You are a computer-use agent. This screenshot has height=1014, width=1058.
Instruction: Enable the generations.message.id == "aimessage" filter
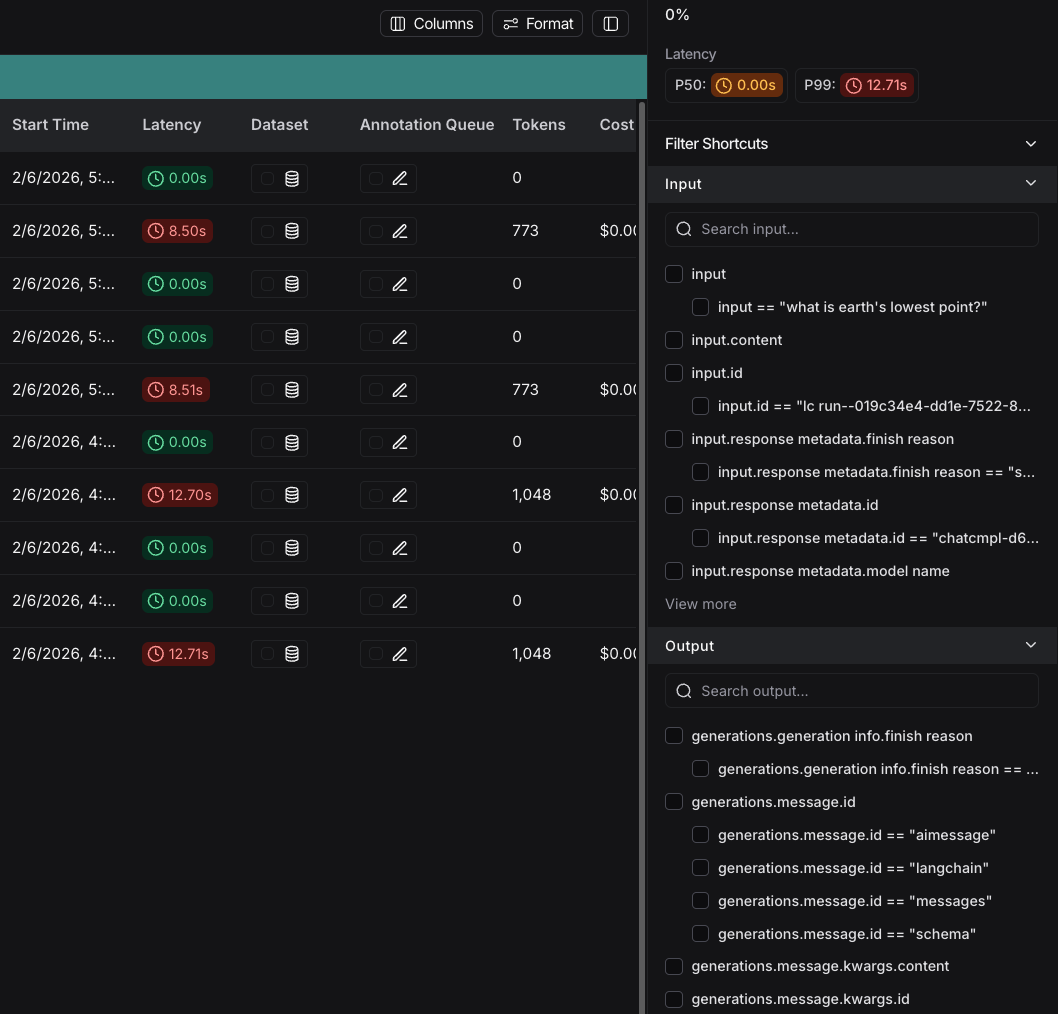[700, 834]
